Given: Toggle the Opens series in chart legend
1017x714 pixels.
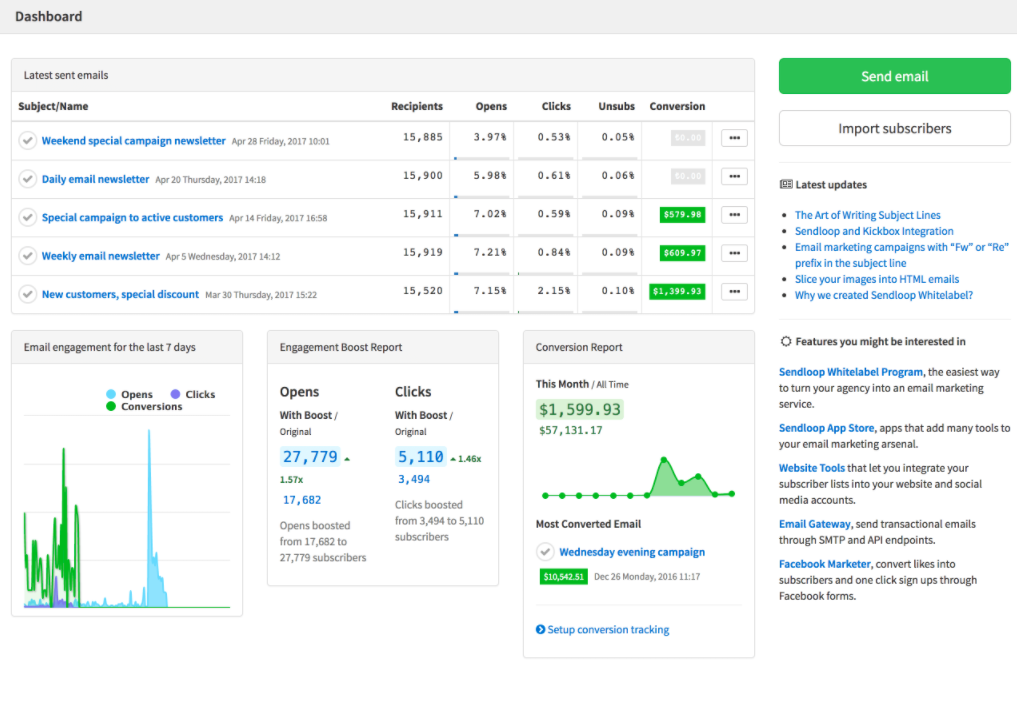Looking at the screenshot, I should (x=129, y=394).
